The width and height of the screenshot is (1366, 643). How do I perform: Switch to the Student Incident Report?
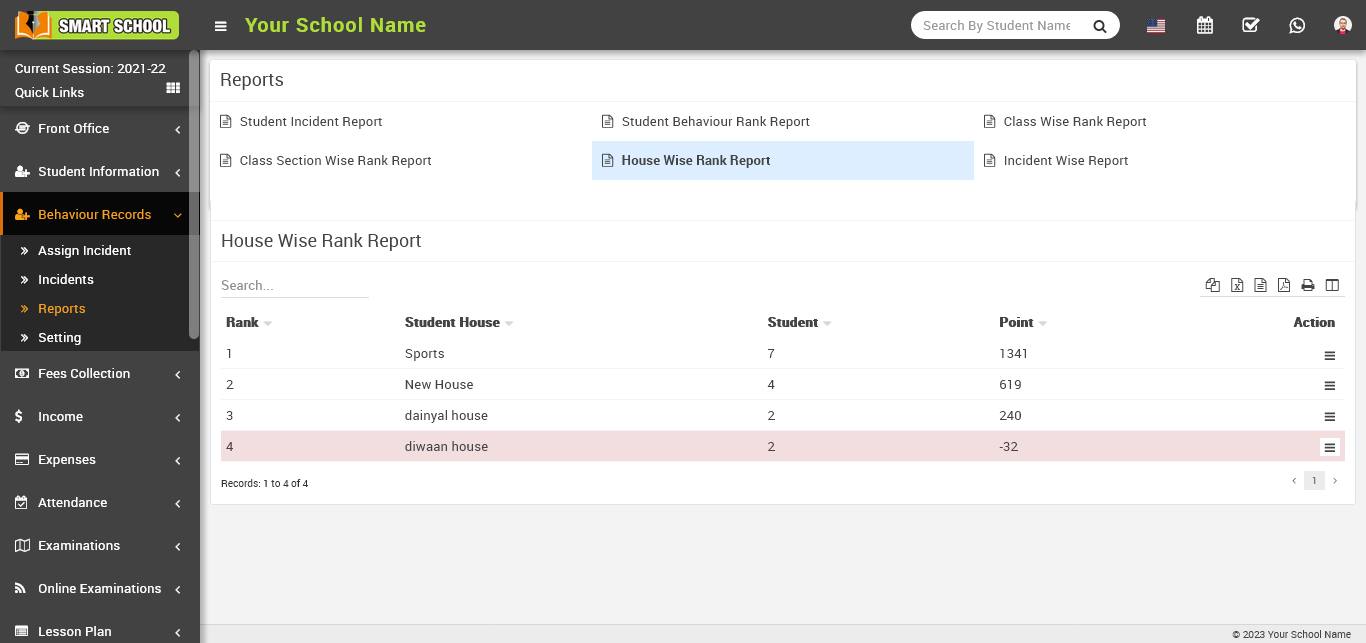pos(310,121)
